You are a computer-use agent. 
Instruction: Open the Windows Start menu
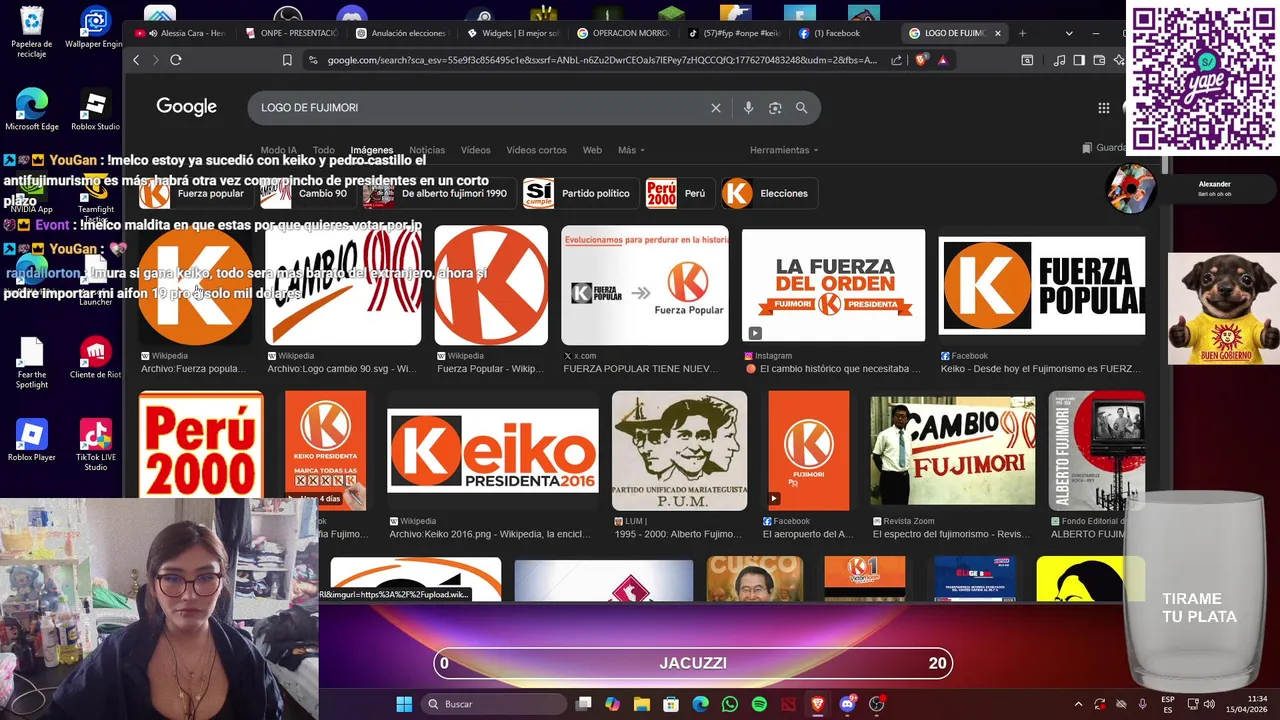(x=404, y=704)
